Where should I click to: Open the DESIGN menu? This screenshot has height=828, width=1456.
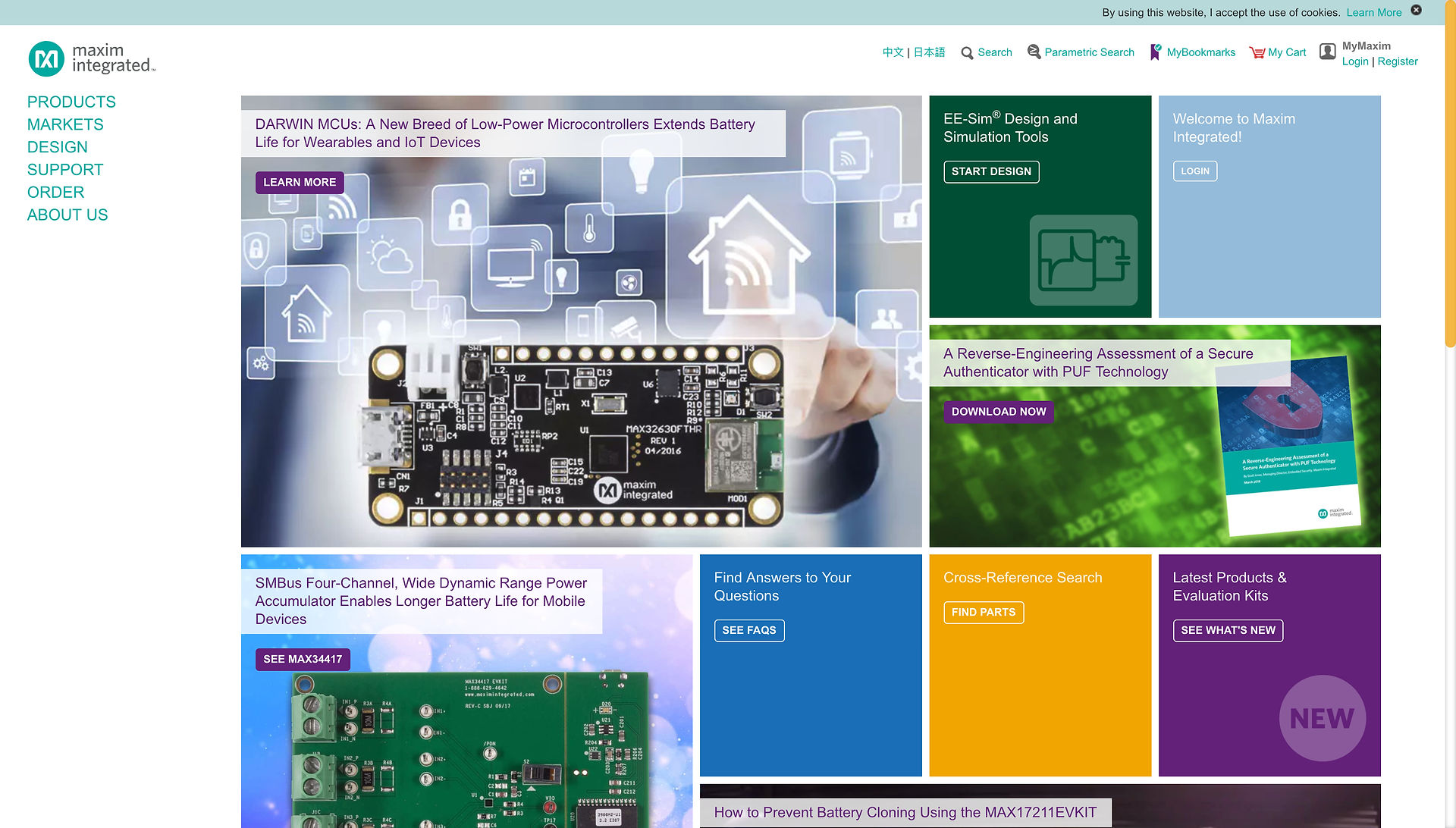[58, 147]
